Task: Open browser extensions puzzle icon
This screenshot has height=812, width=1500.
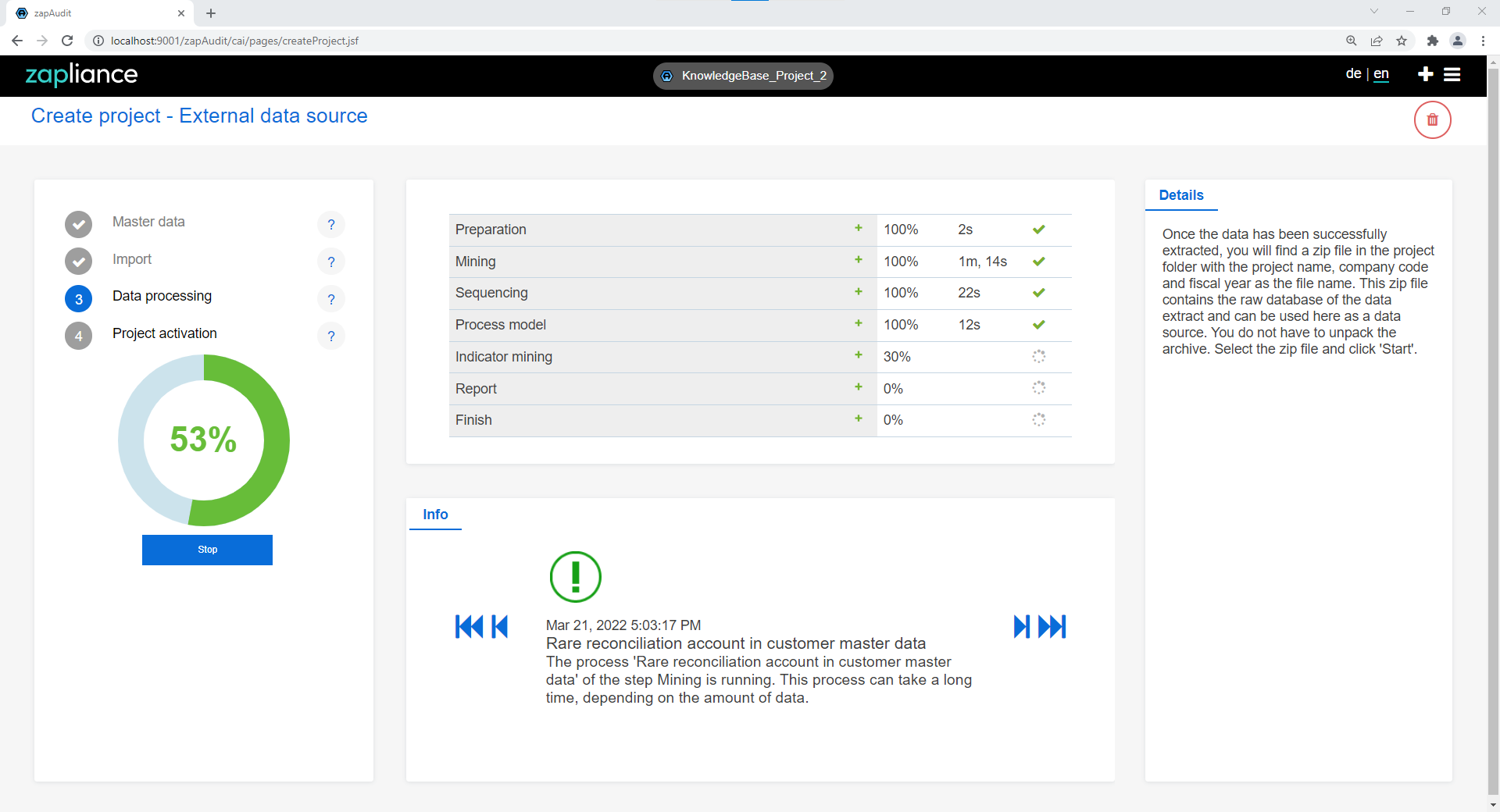Action: (x=1432, y=41)
